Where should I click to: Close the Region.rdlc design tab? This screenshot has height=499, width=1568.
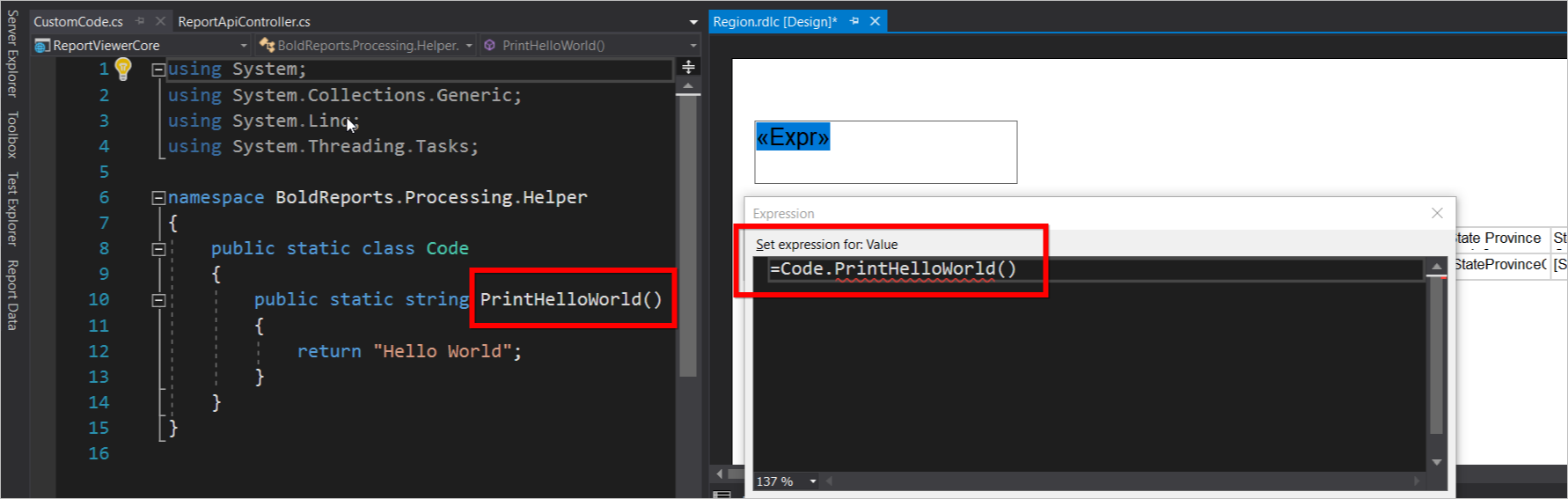[875, 21]
